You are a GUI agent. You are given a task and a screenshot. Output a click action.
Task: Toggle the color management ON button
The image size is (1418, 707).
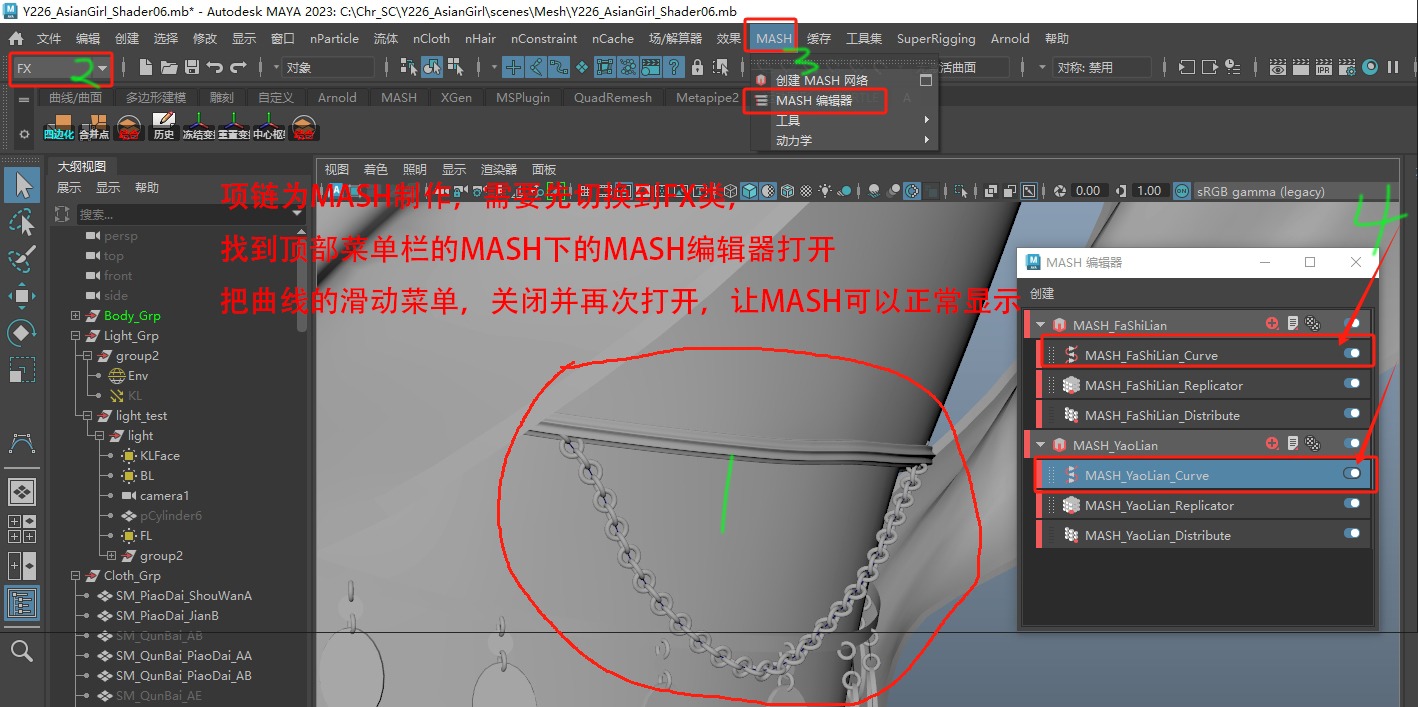(x=1181, y=190)
